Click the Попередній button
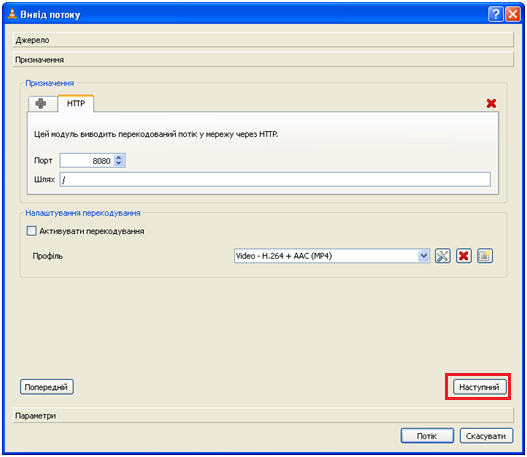Viewport: 527px width, 457px height. [47, 387]
